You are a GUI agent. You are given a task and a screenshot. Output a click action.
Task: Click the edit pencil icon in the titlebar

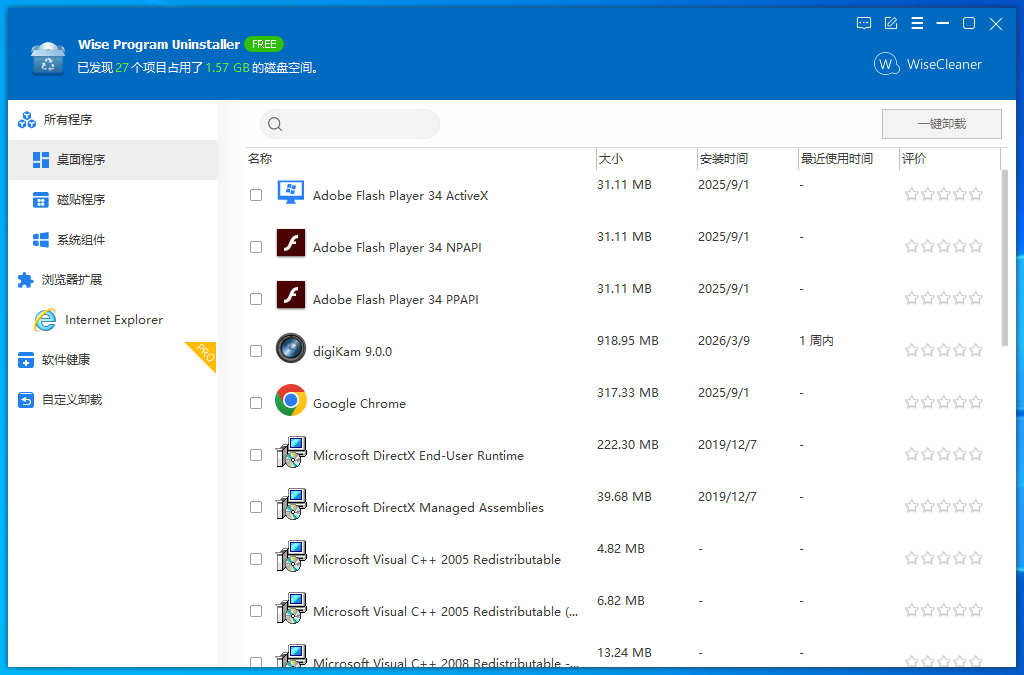tap(890, 23)
